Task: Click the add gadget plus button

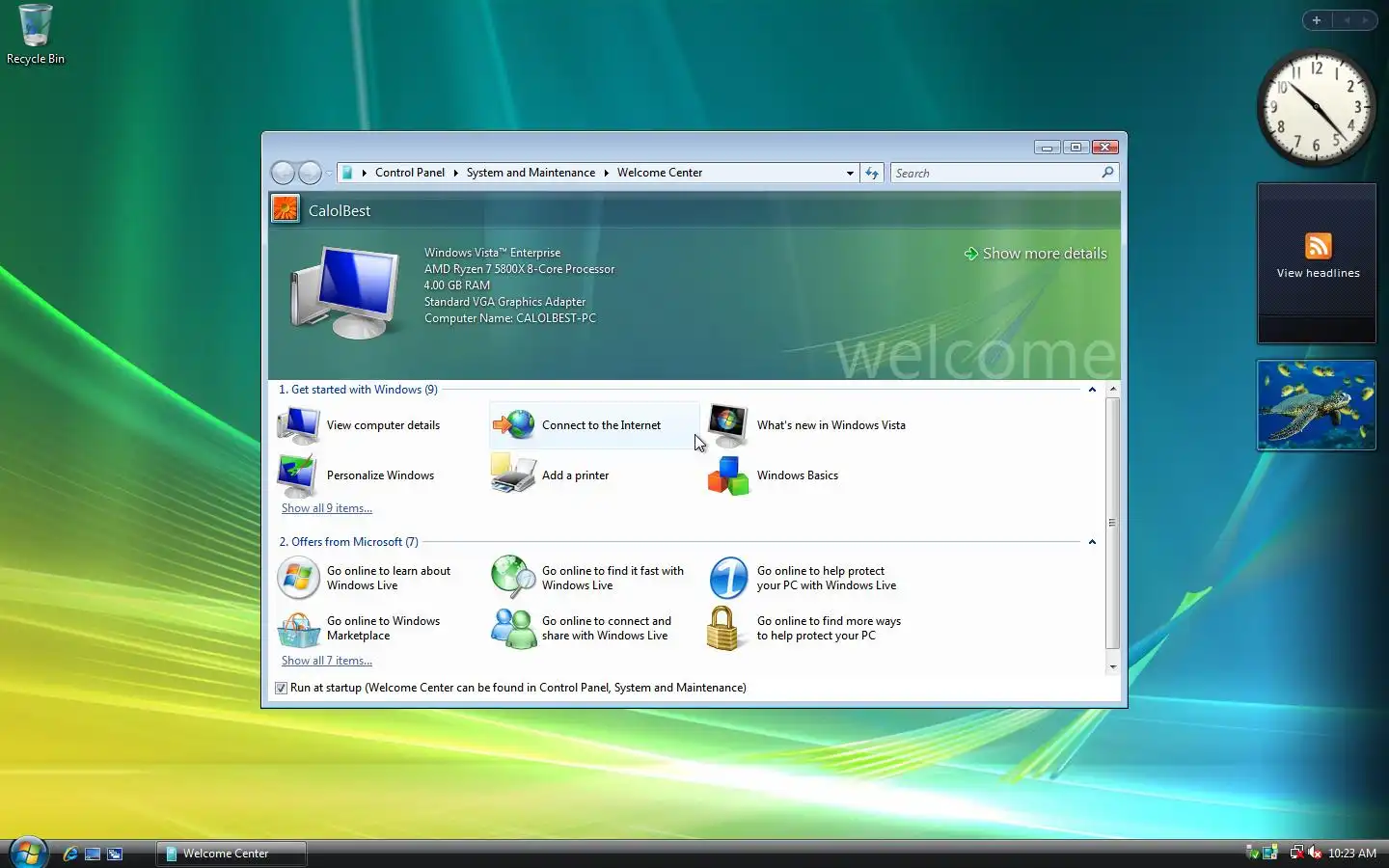Action: click(1316, 20)
